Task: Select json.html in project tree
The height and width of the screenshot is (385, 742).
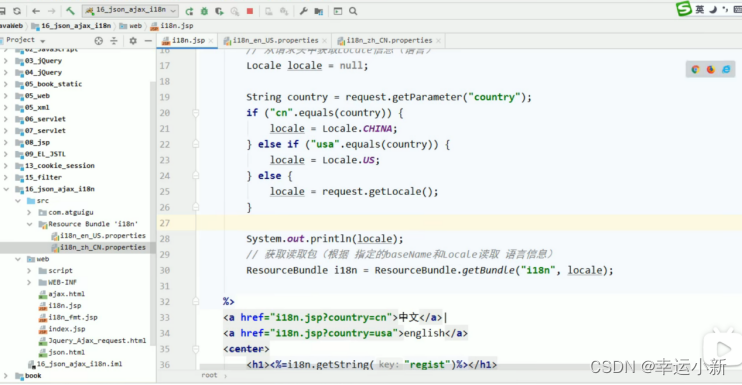Action: [x=62, y=352]
